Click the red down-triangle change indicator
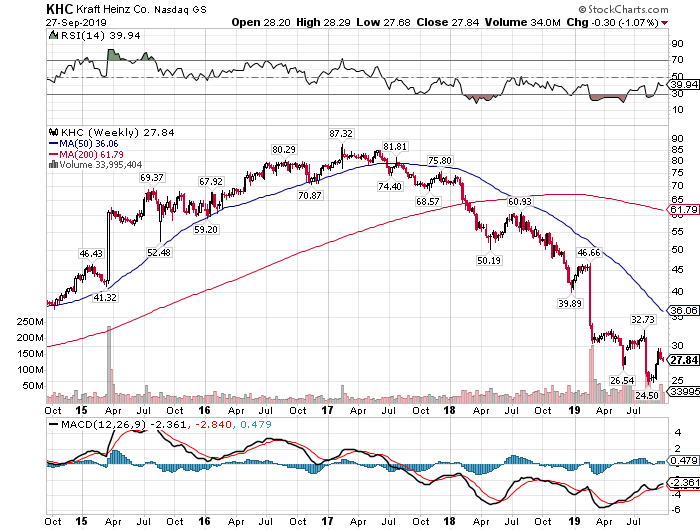The height and width of the screenshot is (530, 700). click(x=665, y=23)
